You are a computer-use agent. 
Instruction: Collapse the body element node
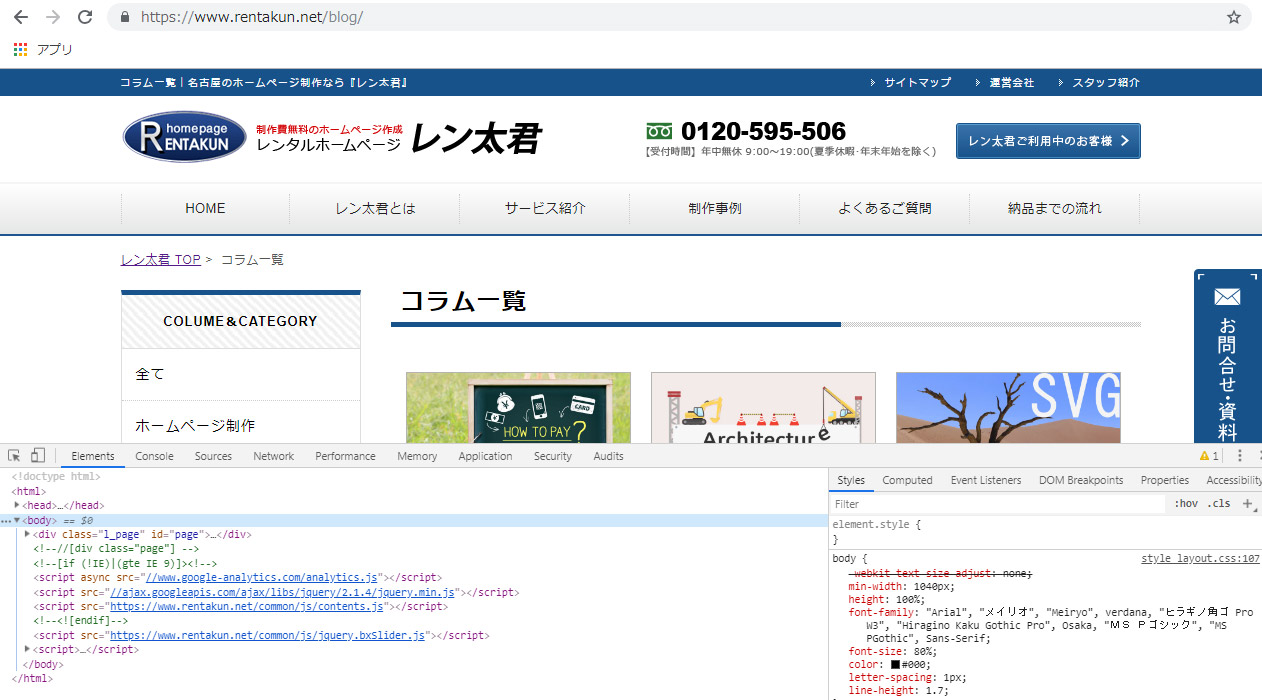(x=17, y=520)
